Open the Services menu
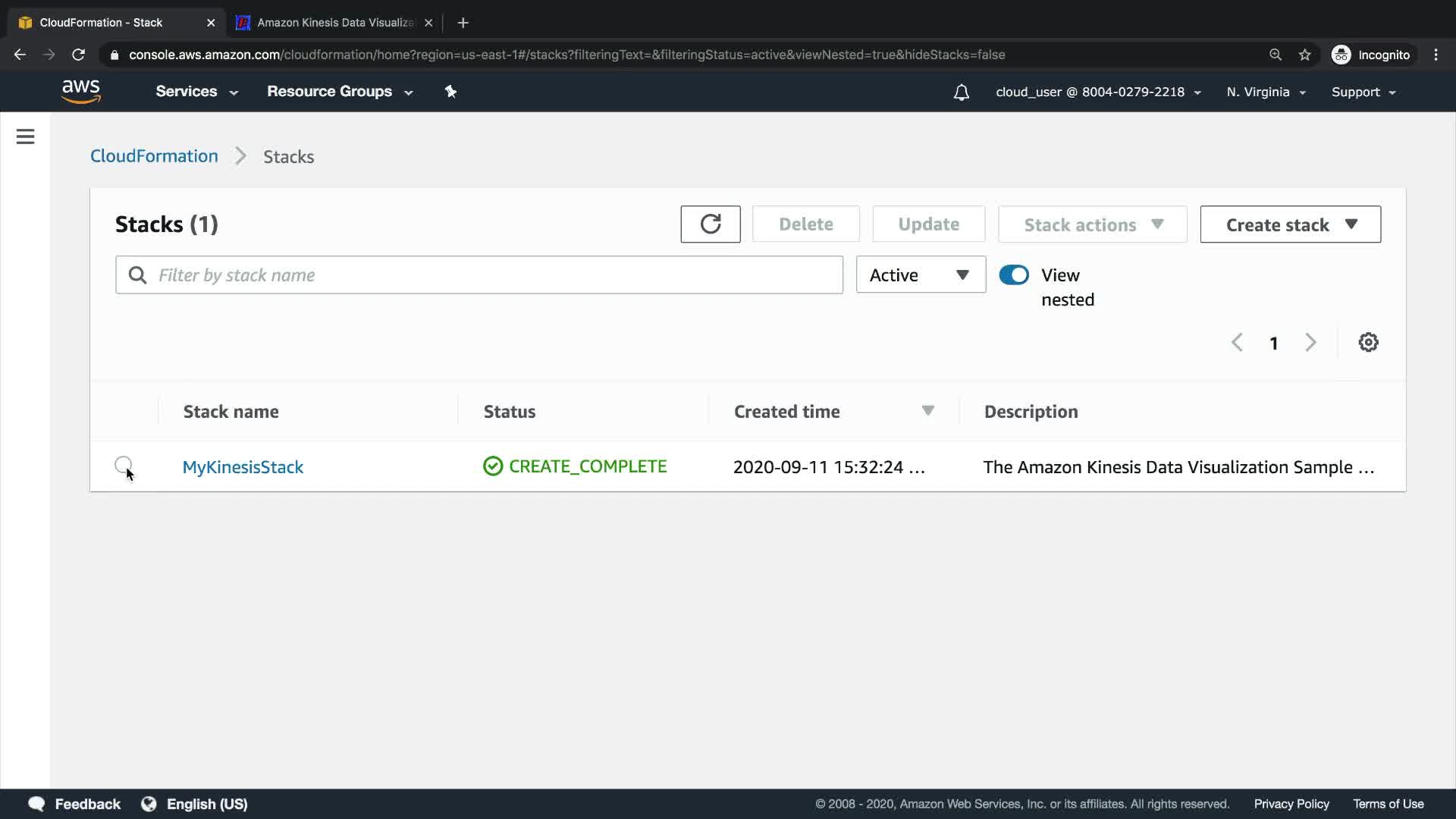This screenshot has height=819, width=1456. pos(196,92)
